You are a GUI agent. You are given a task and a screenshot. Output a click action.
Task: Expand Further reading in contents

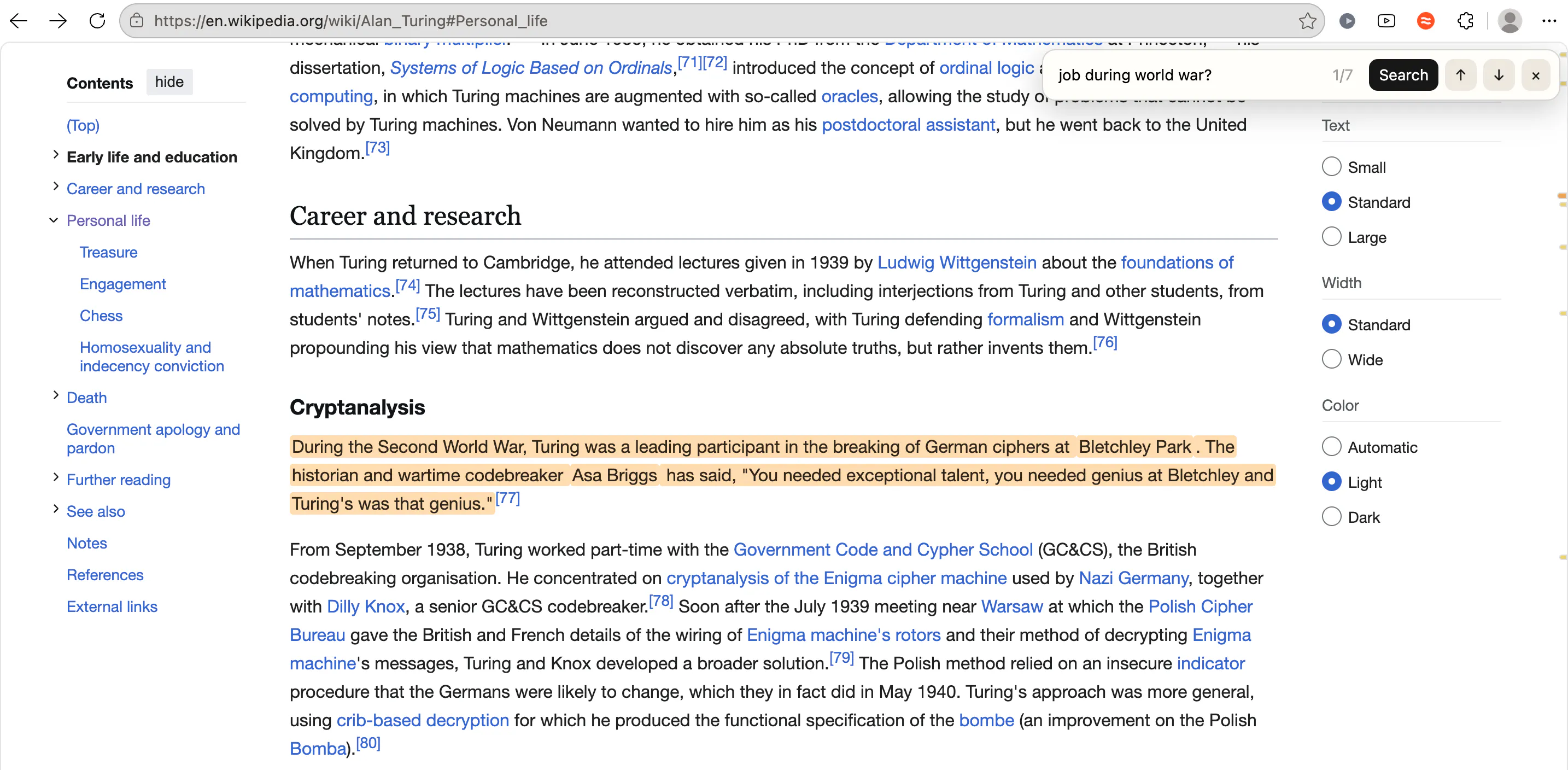55,478
